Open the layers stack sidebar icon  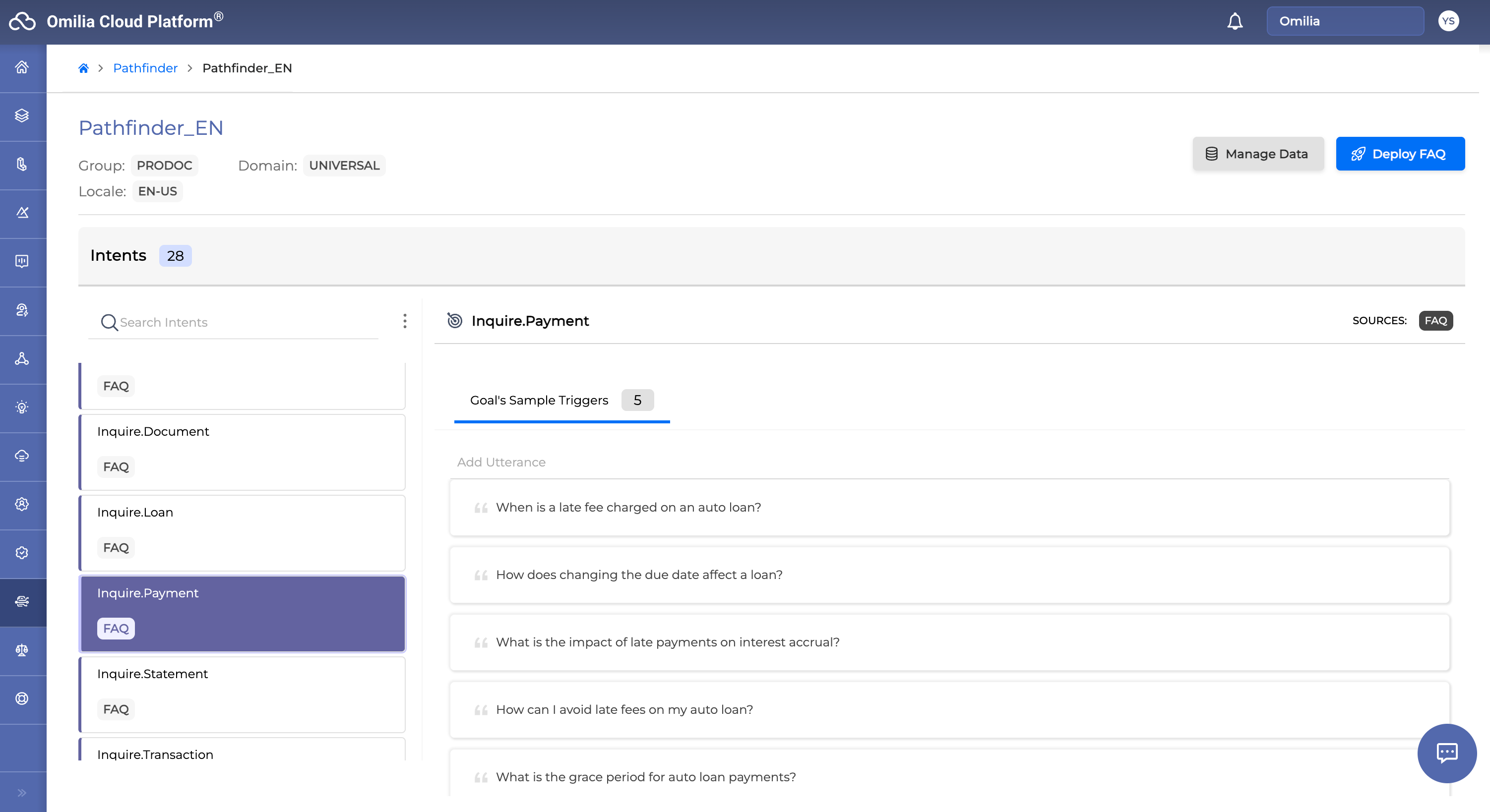[22, 116]
